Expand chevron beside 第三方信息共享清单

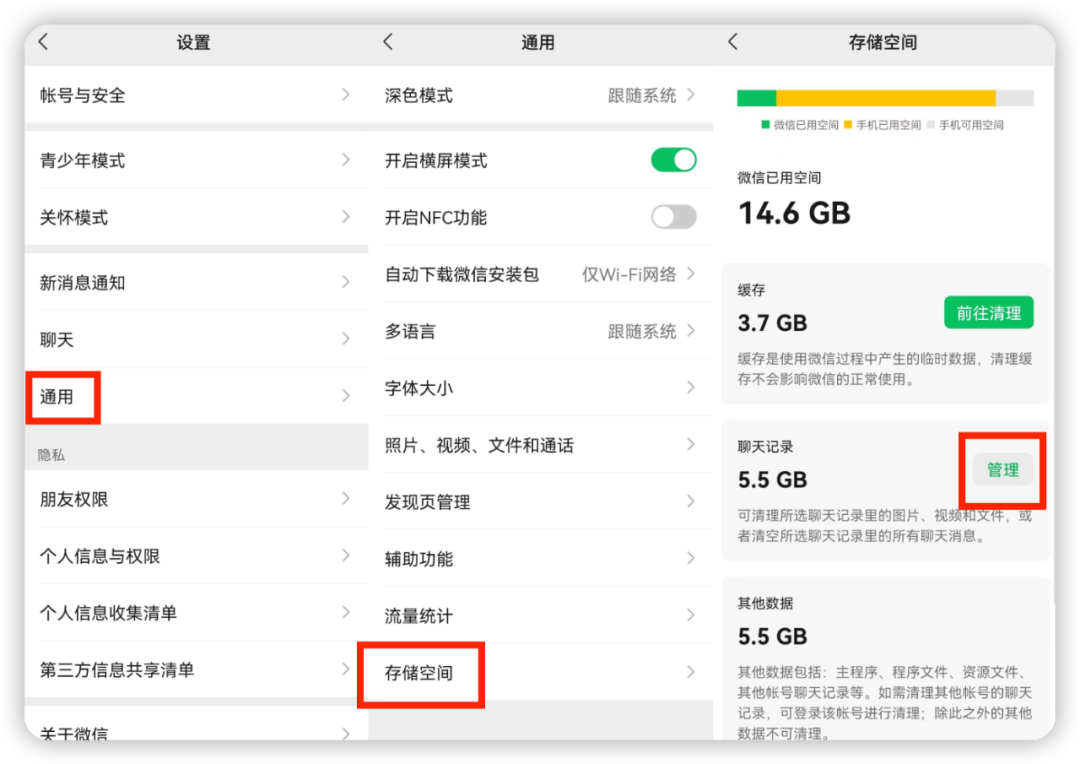point(346,669)
